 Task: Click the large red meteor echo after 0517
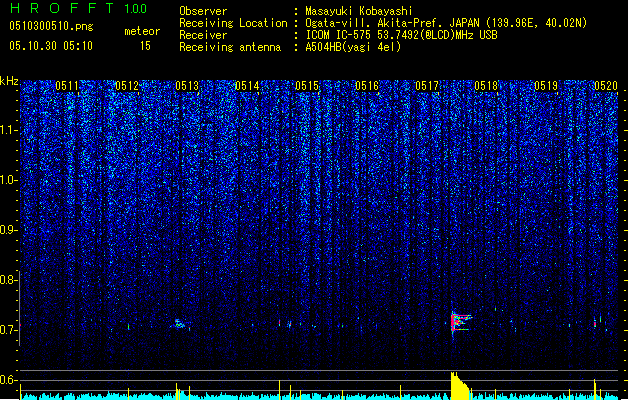[460, 323]
